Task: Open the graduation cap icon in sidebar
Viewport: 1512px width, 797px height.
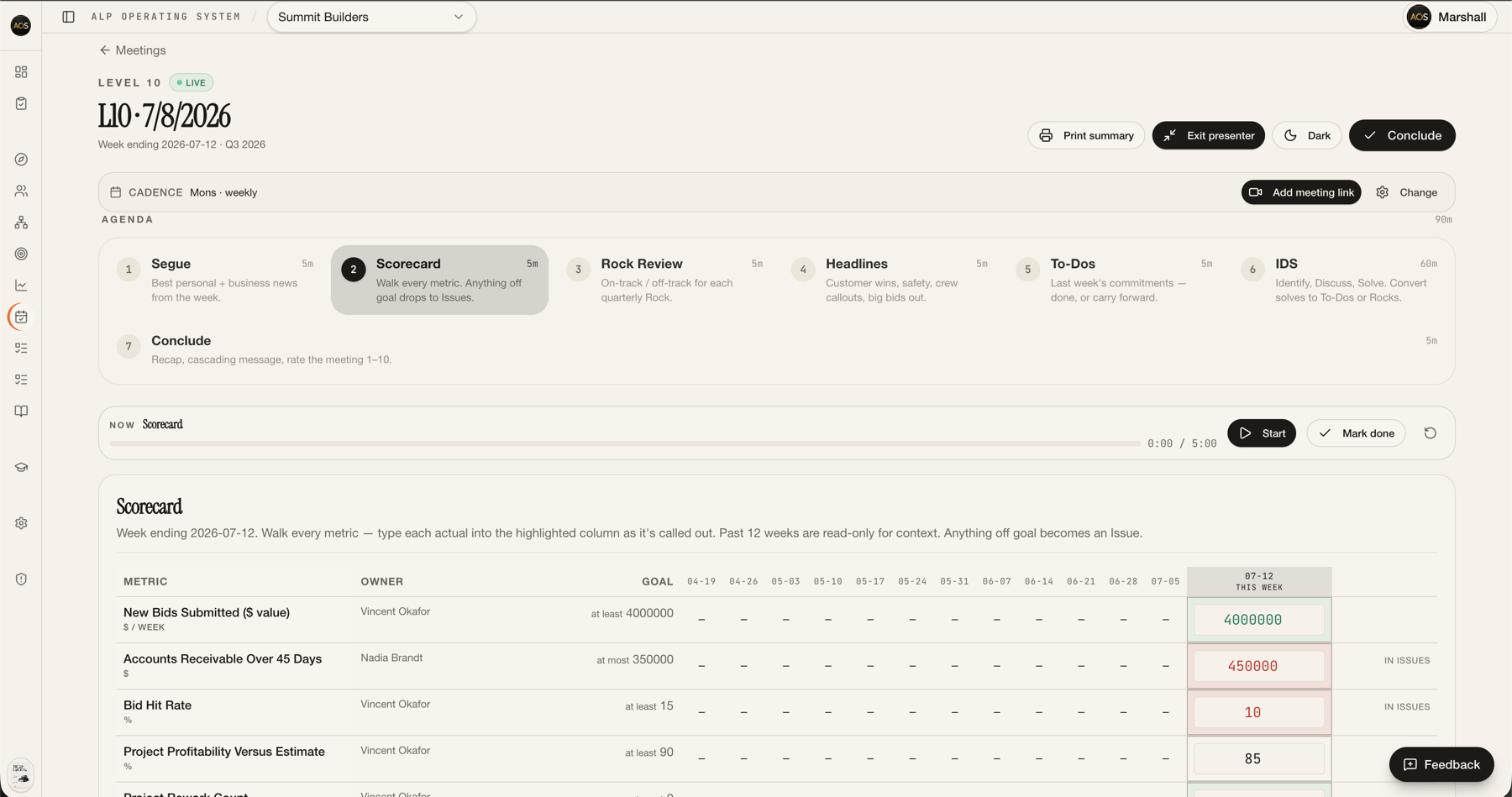Action: 21,467
